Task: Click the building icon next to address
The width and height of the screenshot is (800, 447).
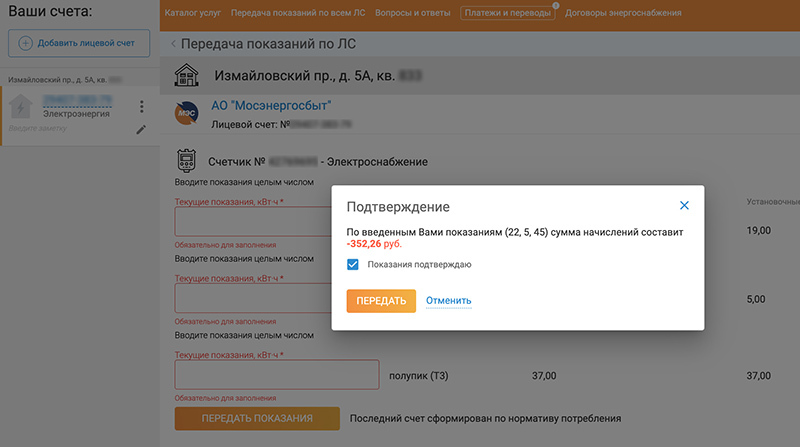Action: coord(186,75)
